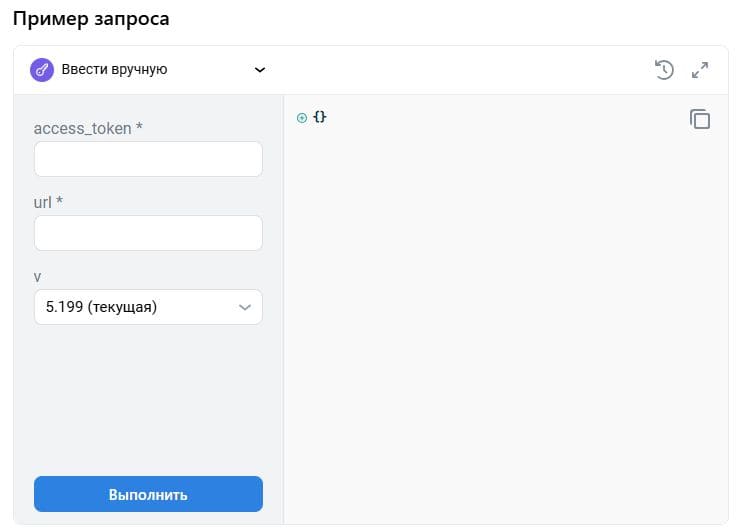Copy the JSON response to clipboard
The image size is (739, 532).
pos(700,119)
